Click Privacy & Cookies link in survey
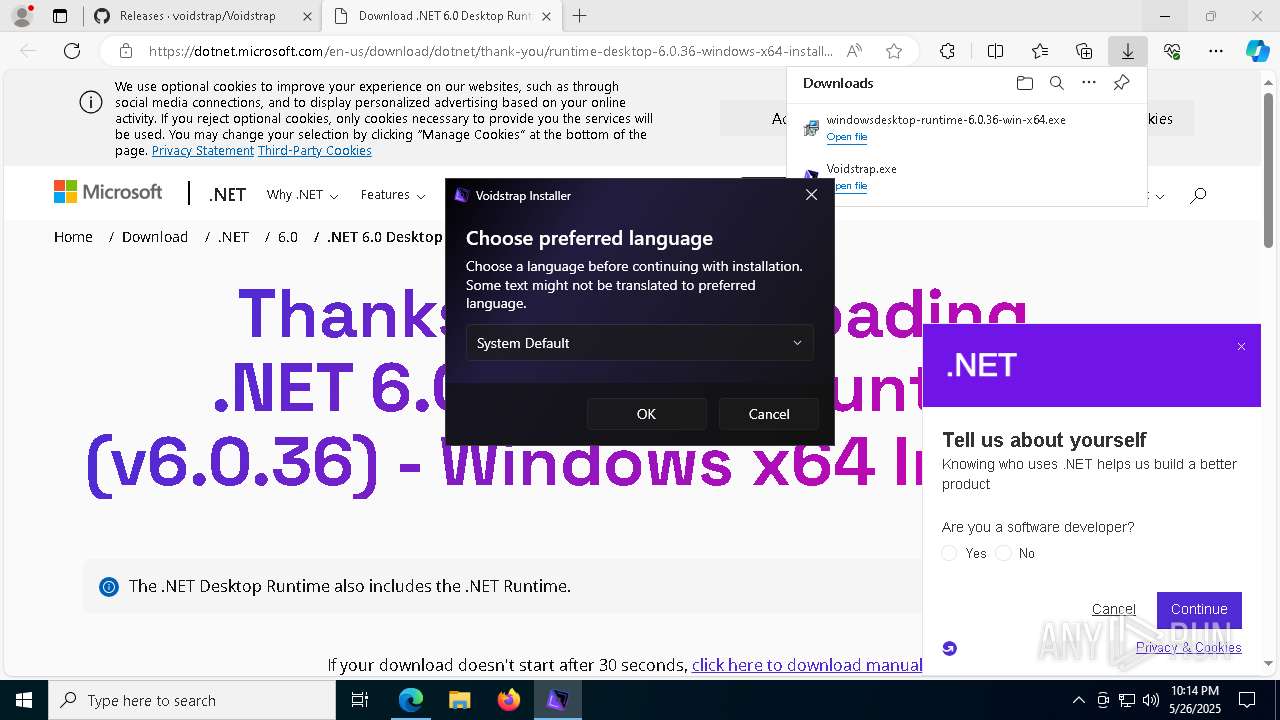The image size is (1280, 720). (x=1189, y=647)
